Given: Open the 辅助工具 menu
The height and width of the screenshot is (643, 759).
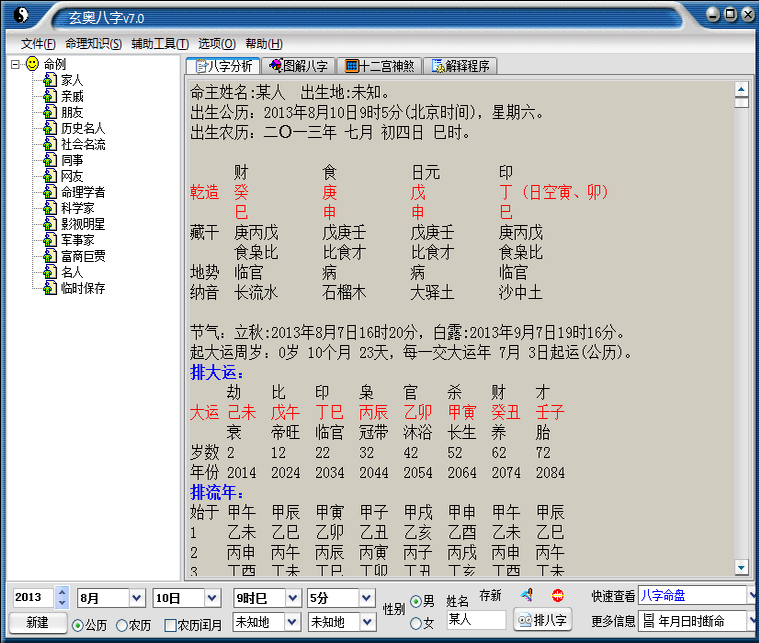Looking at the screenshot, I should click(x=159, y=44).
